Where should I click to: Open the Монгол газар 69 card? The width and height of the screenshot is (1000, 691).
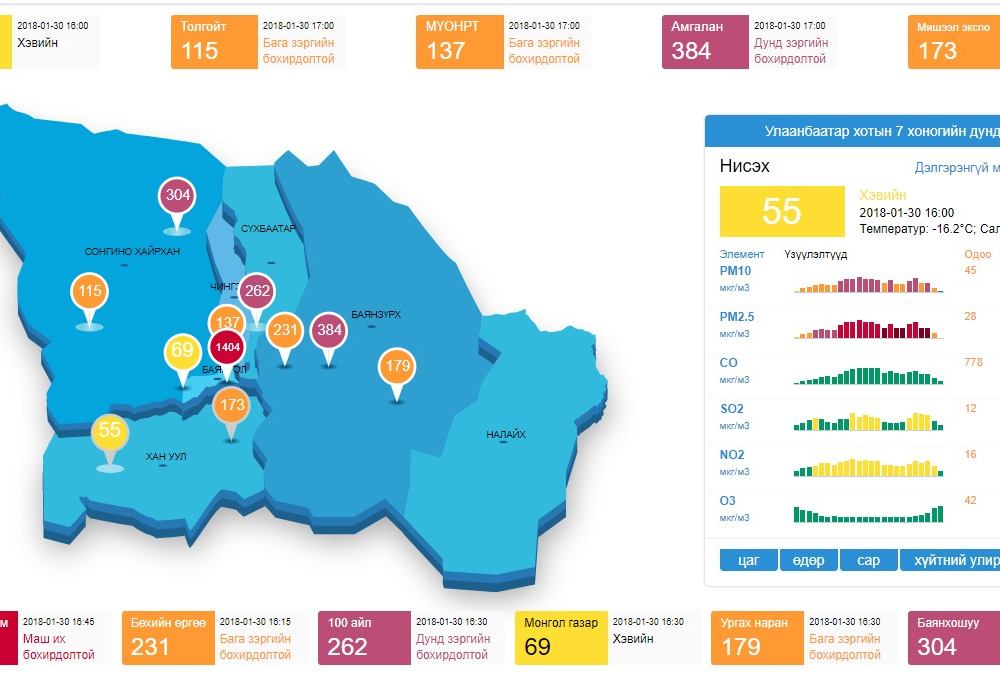click(x=608, y=638)
